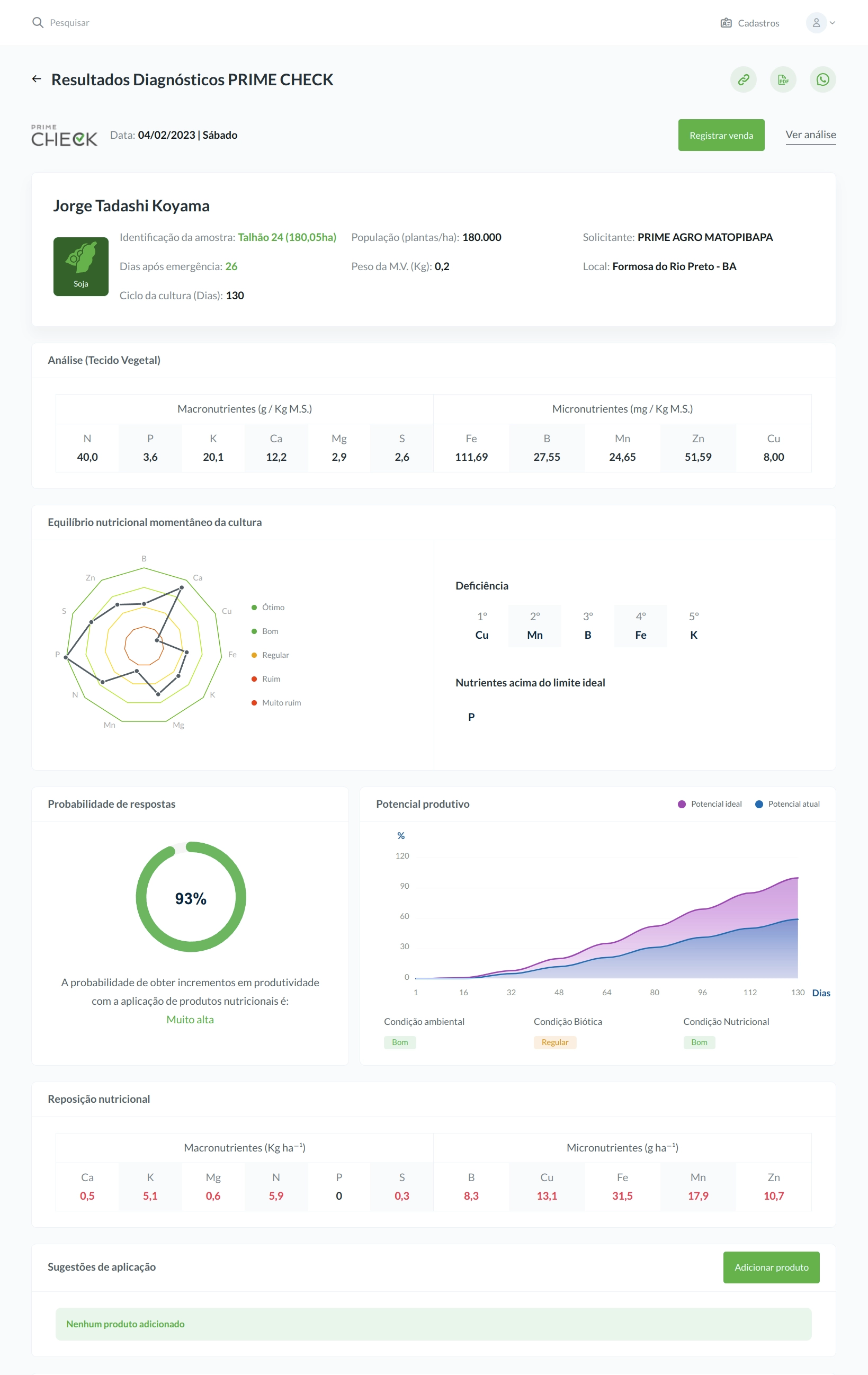868x1375 pixels.
Task: Share results via the WhatsApp icon
Action: pyautogui.click(x=822, y=79)
